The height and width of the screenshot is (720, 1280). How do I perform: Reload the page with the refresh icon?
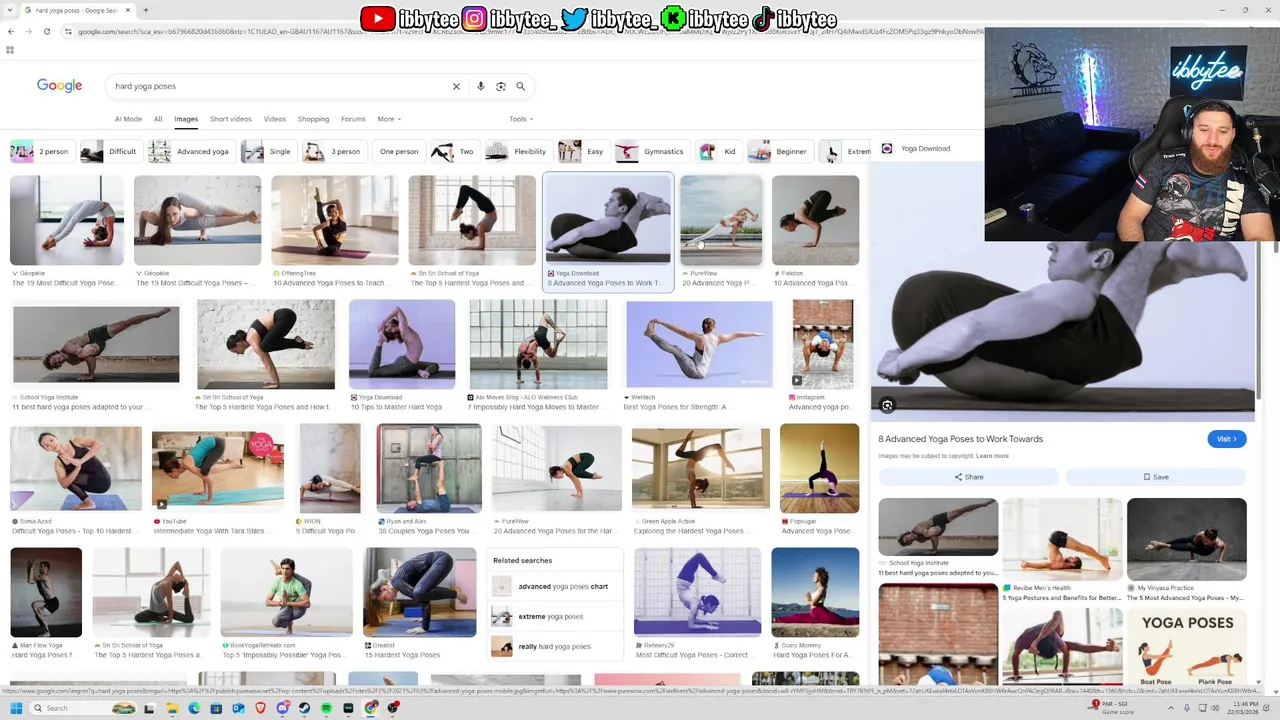tap(46, 31)
